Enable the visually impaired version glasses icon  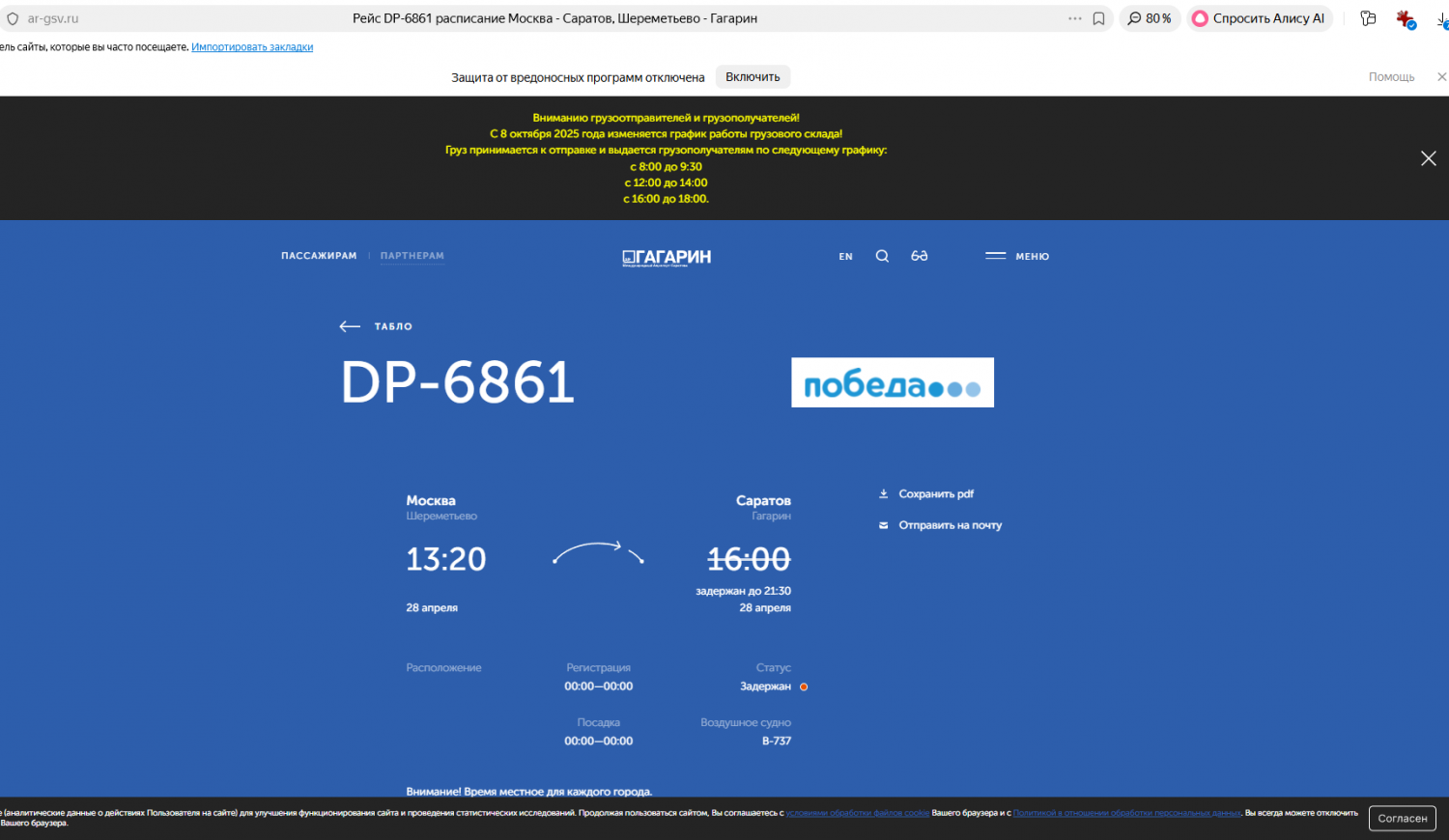pos(919,256)
